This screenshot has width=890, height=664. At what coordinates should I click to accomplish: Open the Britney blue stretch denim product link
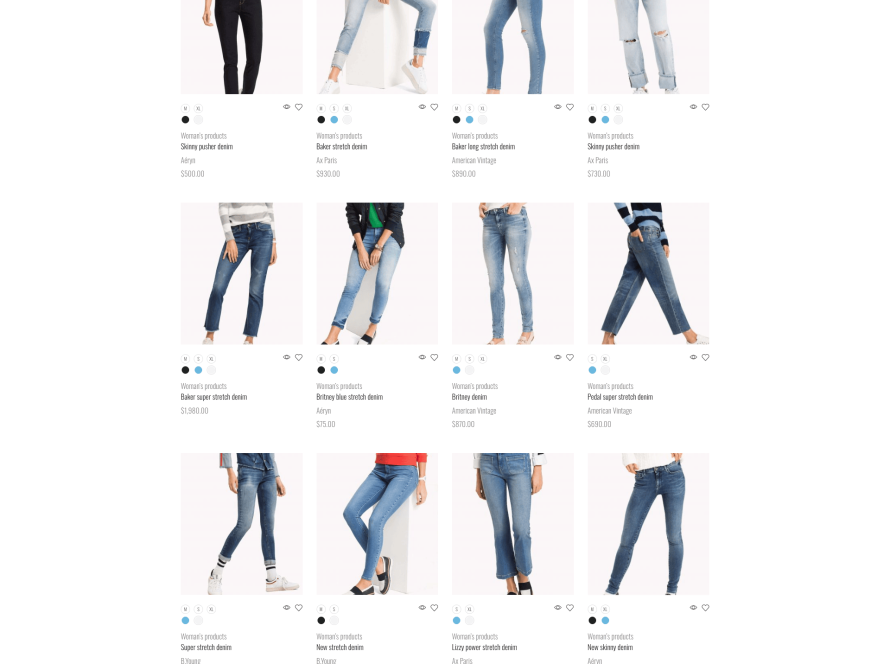point(350,397)
